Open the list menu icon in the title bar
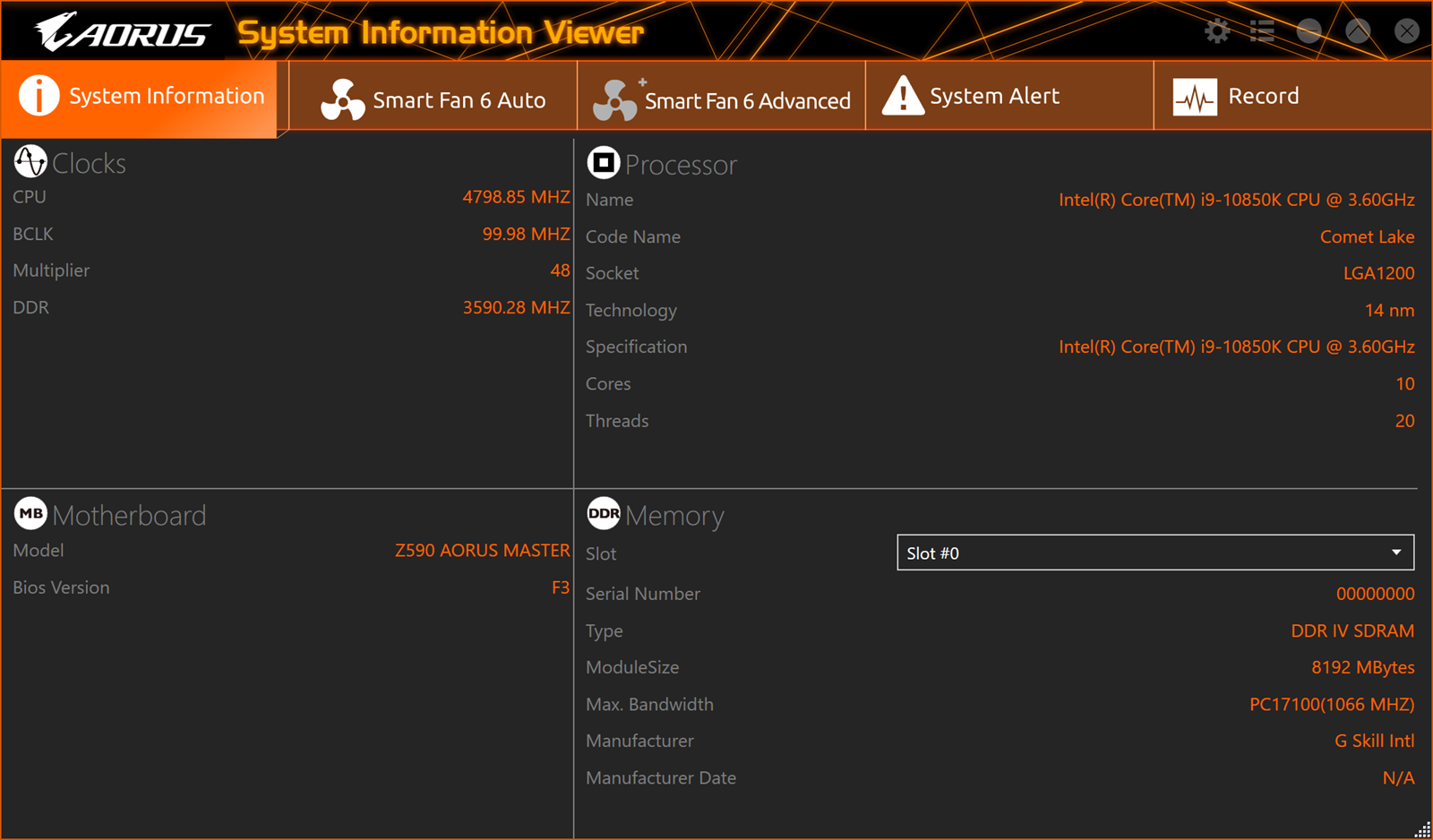This screenshot has width=1433, height=840. pyautogui.click(x=1262, y=31)
